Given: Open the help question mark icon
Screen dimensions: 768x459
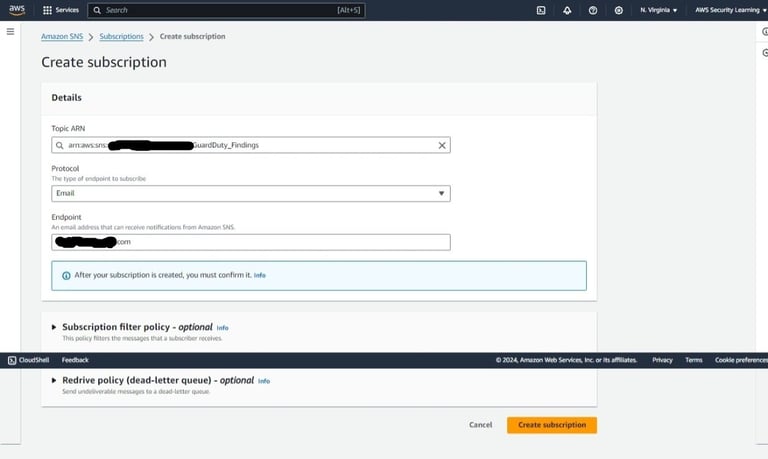Looking at the screenshot, I should (593, 10).
